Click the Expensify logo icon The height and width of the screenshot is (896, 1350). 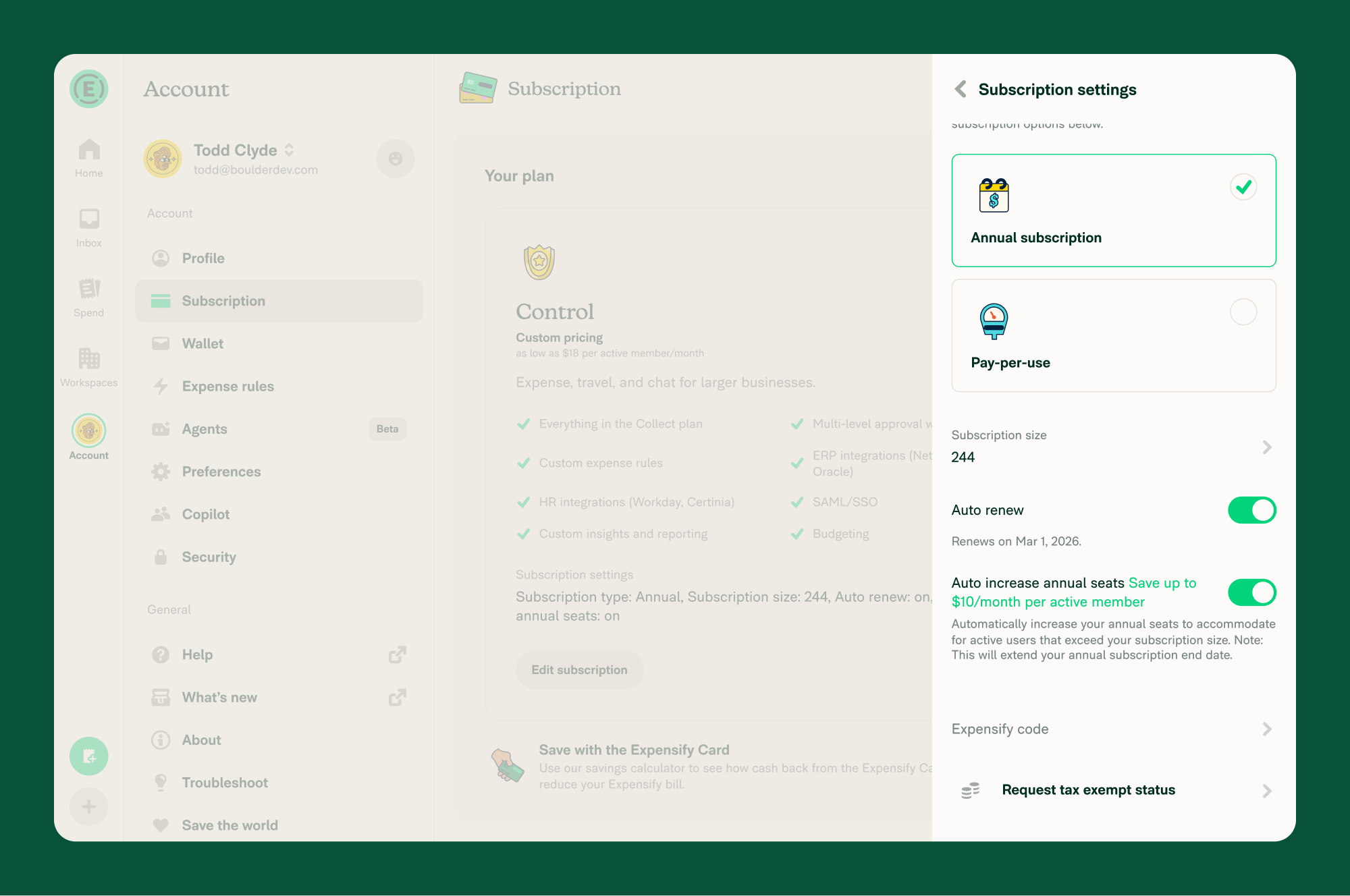coord(89,89)
